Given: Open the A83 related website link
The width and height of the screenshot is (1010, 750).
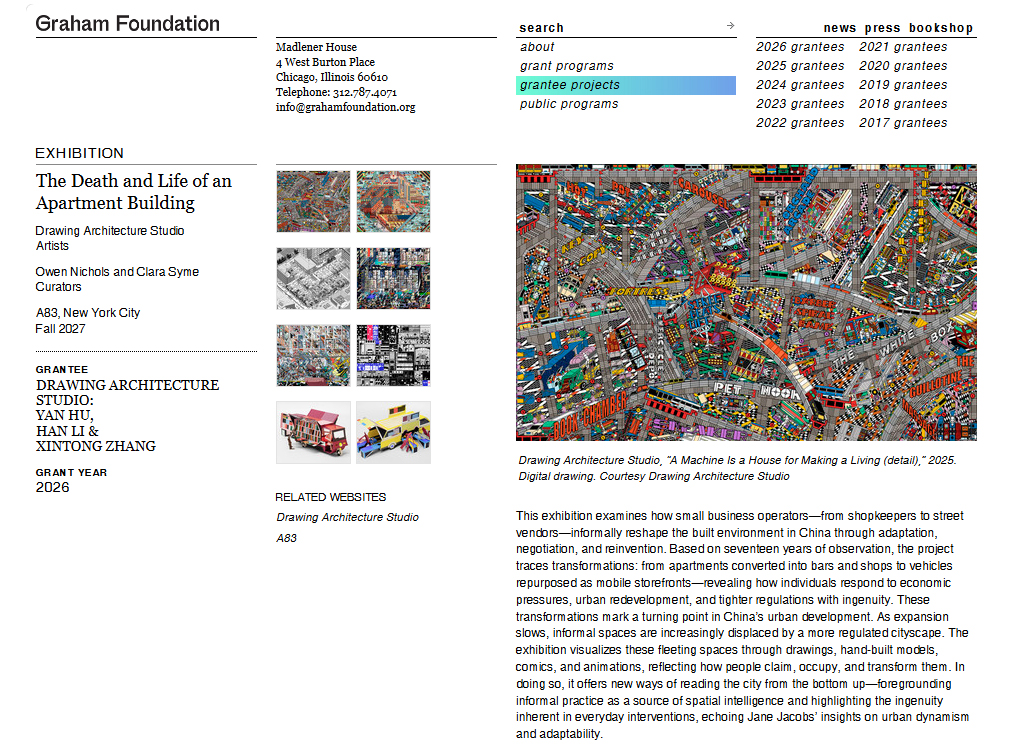Looking at the screenshot, I should click(287, 538).
